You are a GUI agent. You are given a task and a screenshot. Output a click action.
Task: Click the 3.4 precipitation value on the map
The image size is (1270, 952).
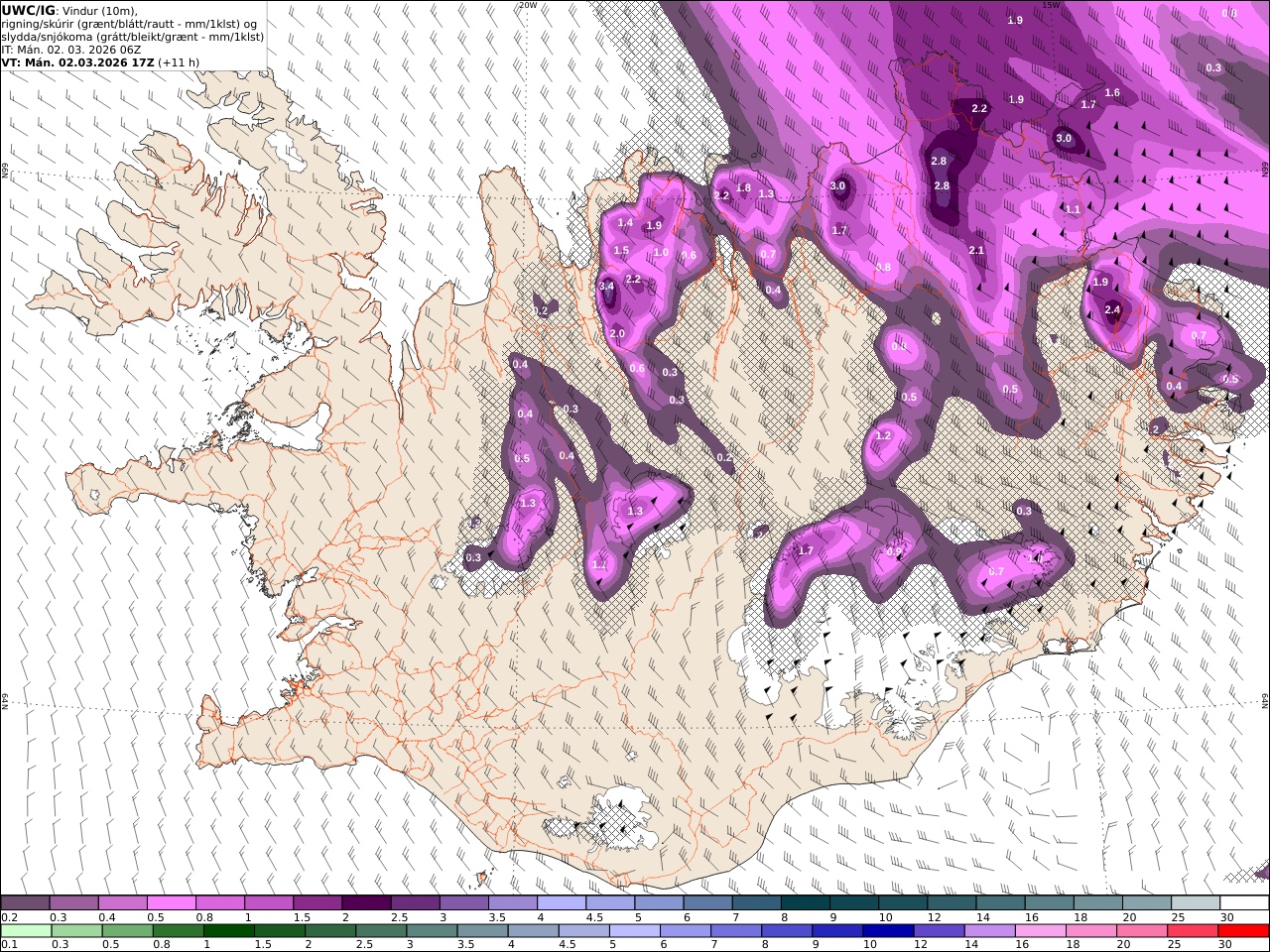click(x=607, y=287)
